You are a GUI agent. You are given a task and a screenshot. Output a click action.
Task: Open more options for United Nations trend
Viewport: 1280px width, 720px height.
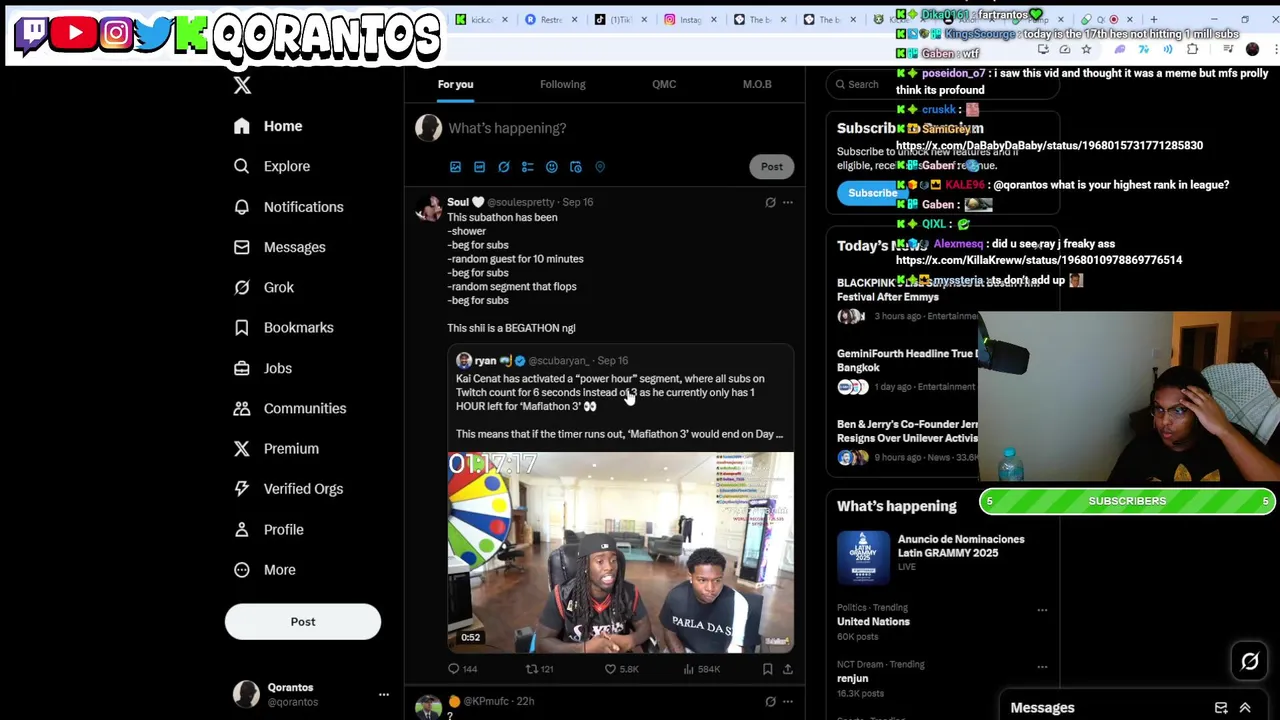(x=1042, y=609)
